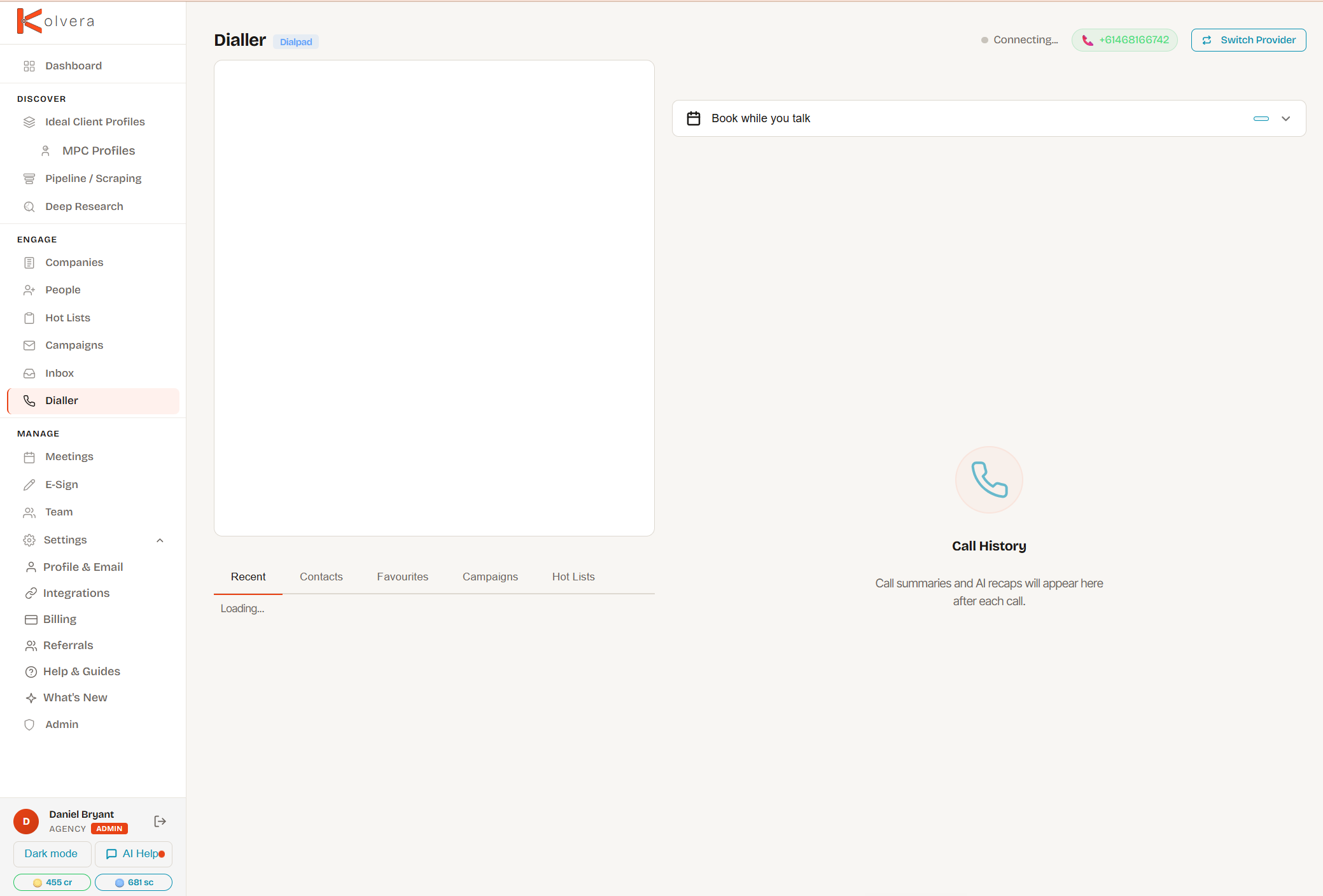
Task: Click the logout icon beside Daniel Bryant
Action: coord(160,822)
